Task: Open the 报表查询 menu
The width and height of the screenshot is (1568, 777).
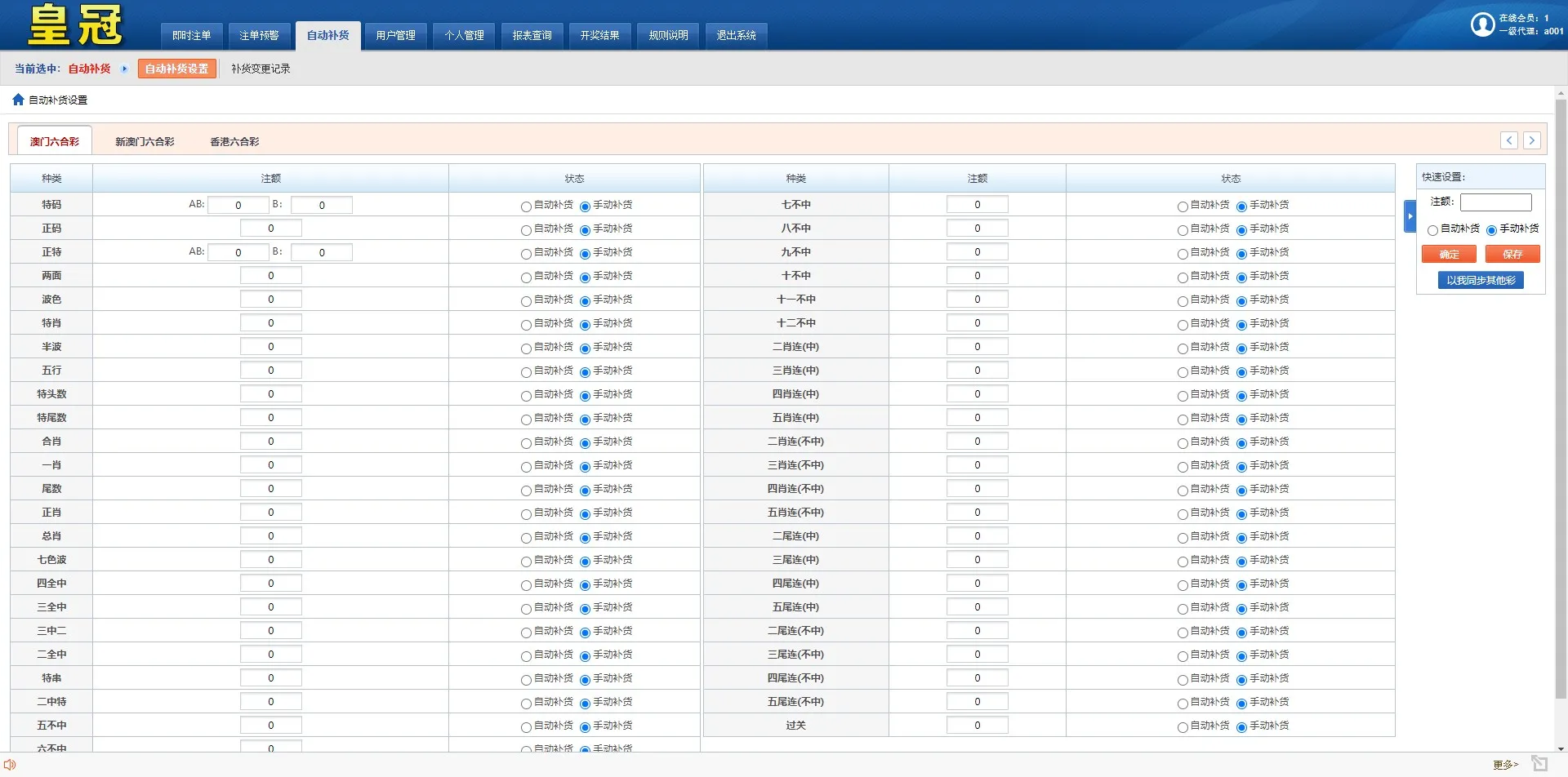Action: pyautogui.click(x=532, y=35)
